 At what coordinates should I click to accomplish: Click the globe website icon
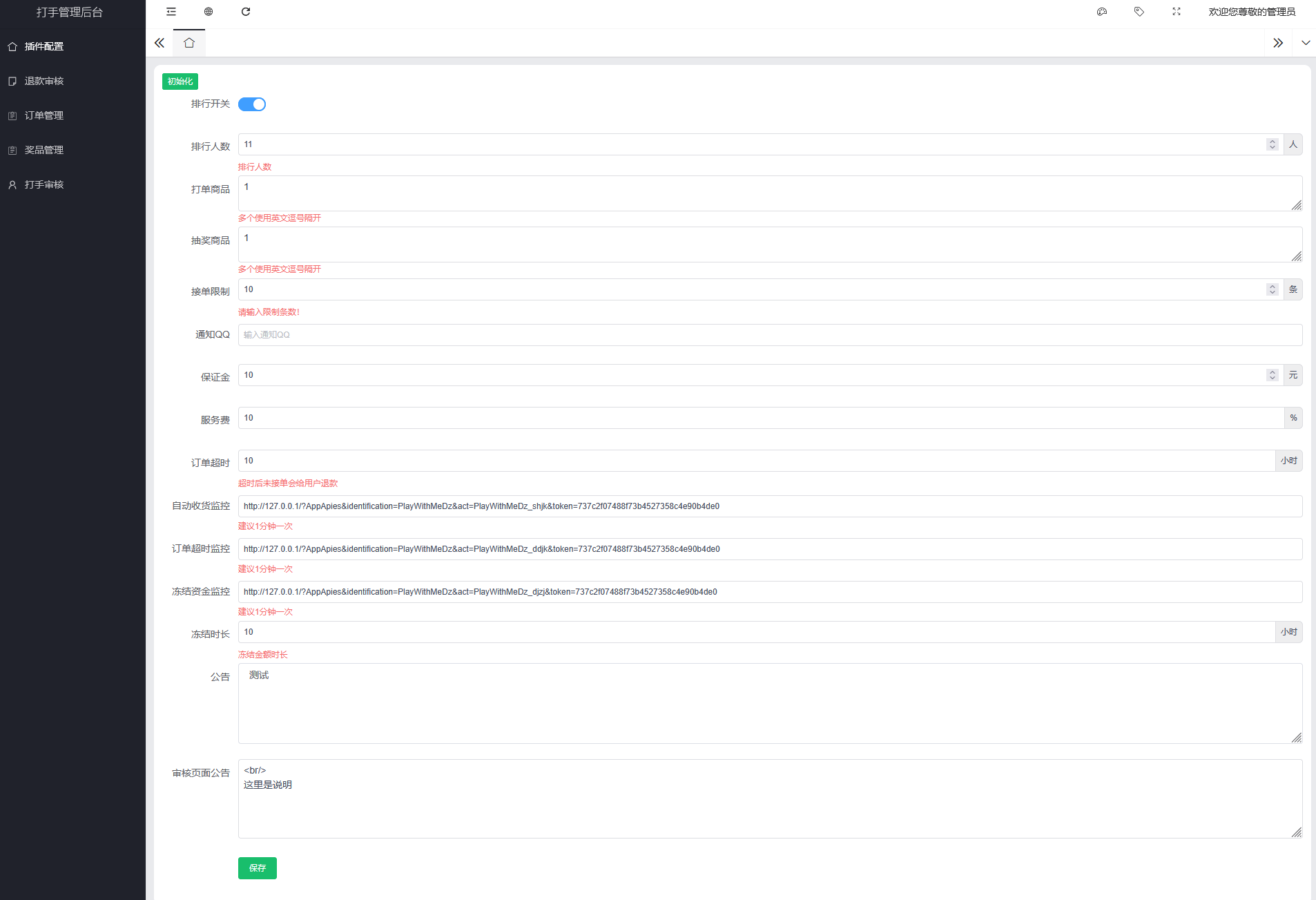[209, 12]
